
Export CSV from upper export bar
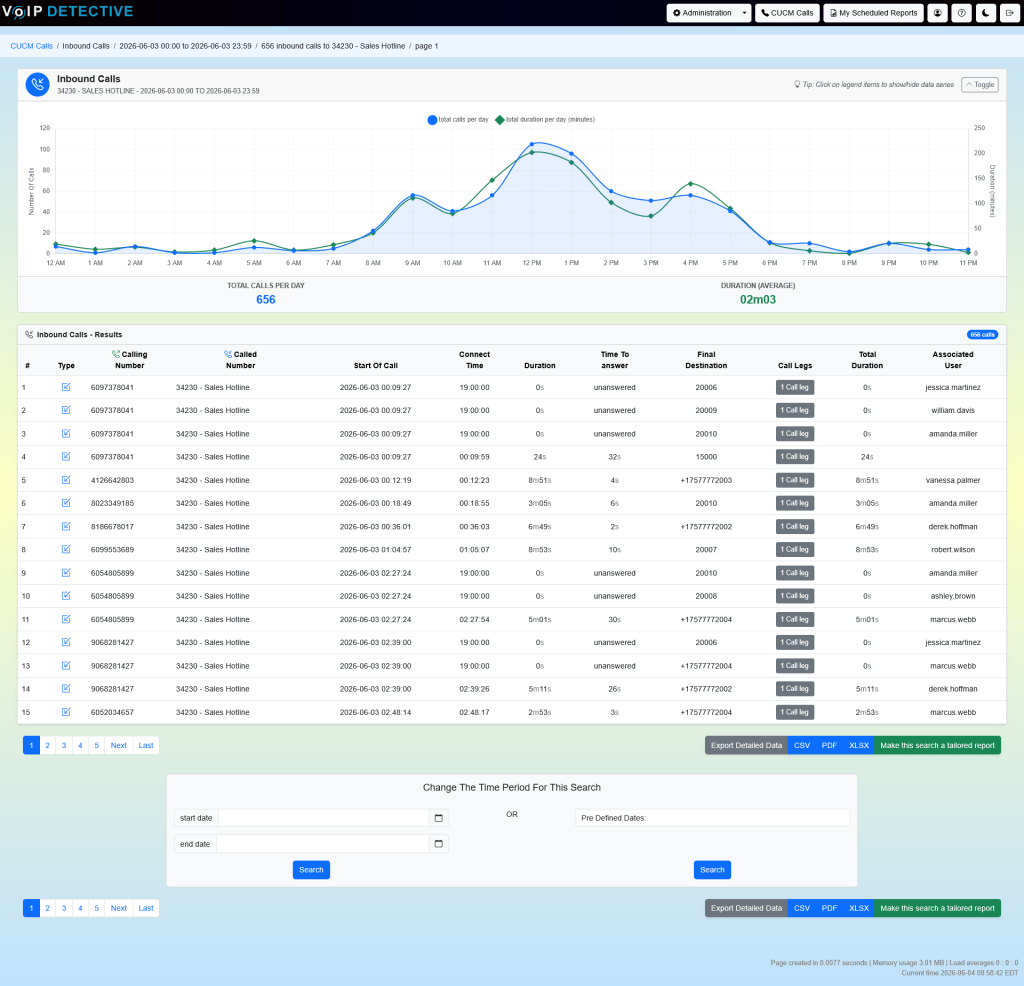tap(802, 745)
